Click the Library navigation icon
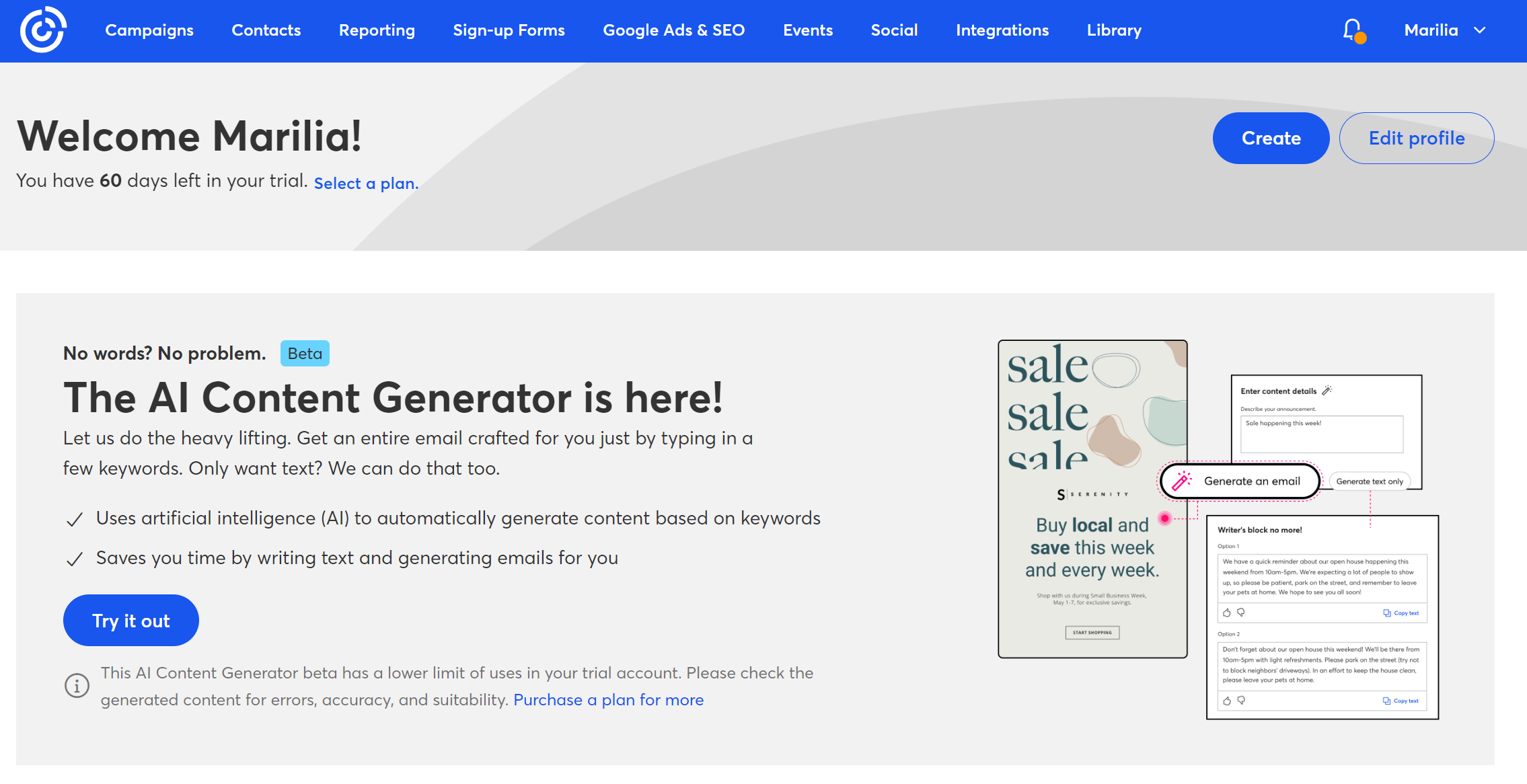Image resolution: width=1527 pixels, height=784 pixels. [x=1114, y=30]
